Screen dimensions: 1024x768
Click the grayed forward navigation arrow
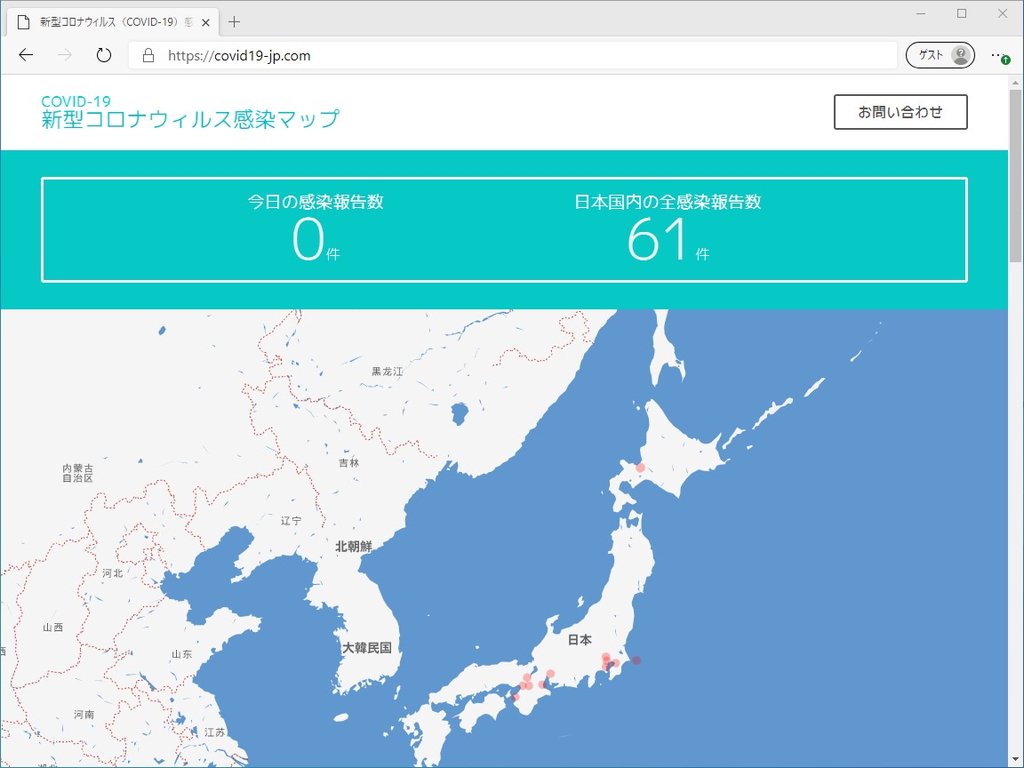[62, 55]
